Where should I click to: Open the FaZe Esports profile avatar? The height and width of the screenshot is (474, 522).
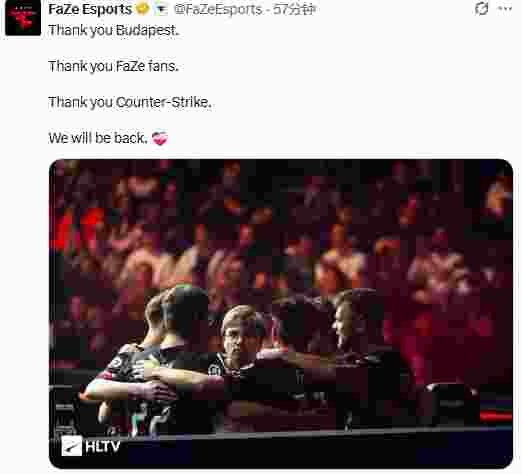23,18
